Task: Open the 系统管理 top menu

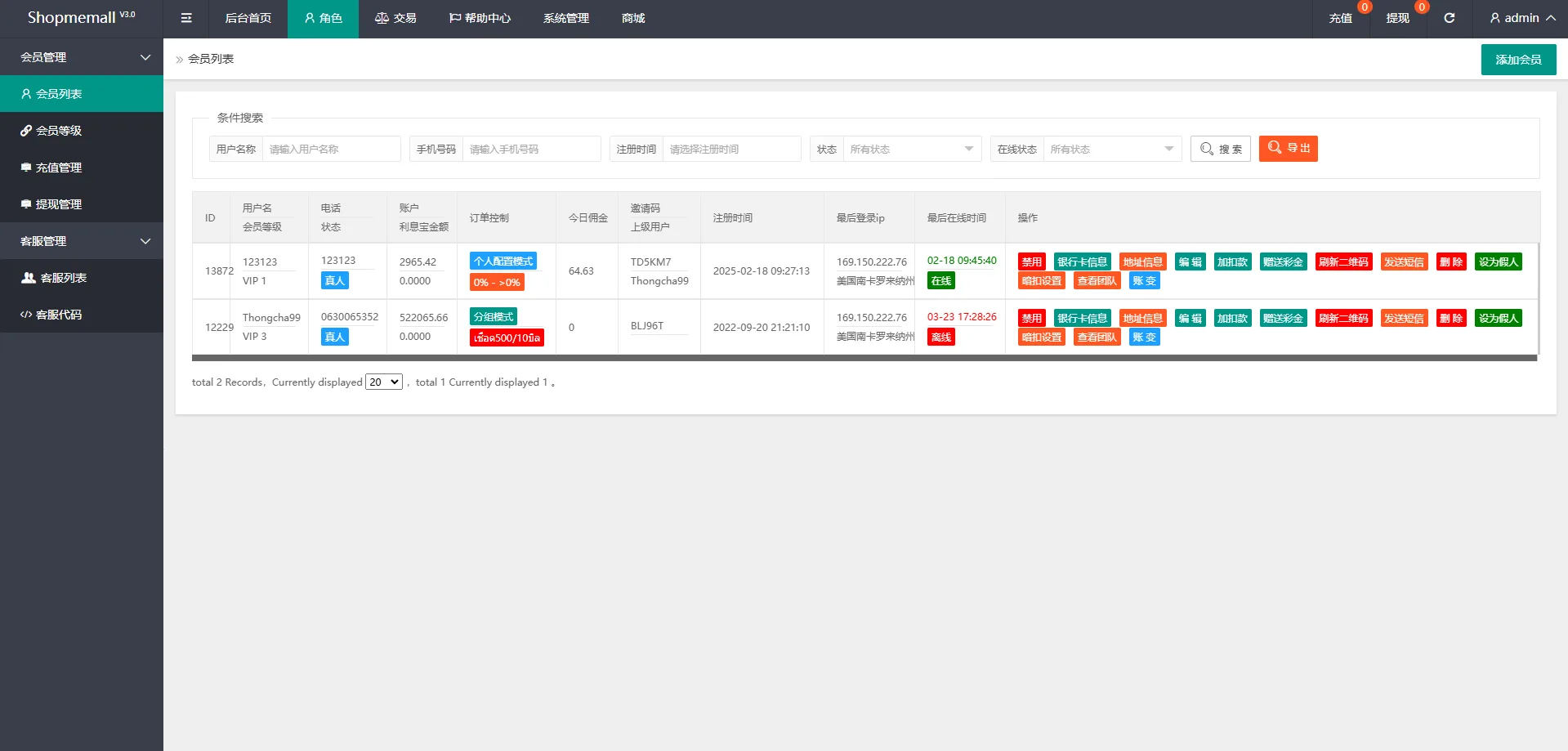Action: (x=565, y=18)
